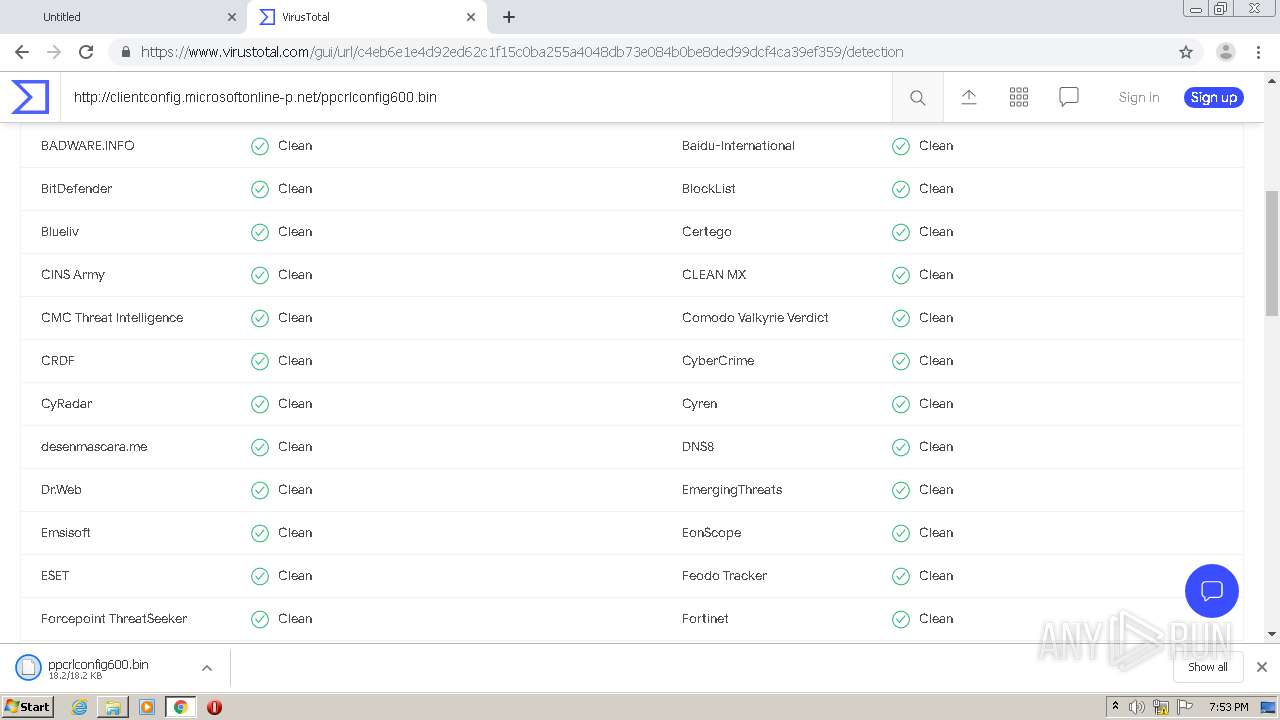Close the VirusTotal tab

tap(471, 17)
